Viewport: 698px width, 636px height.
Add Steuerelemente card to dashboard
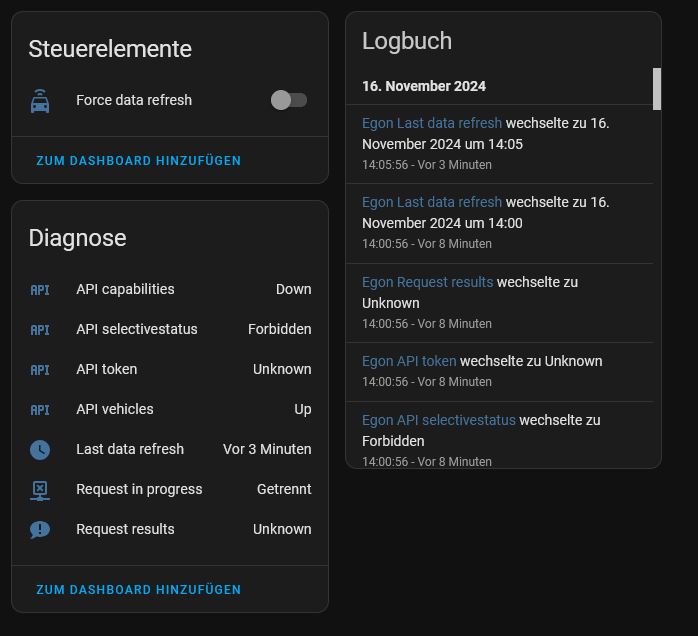coord(139,161)
